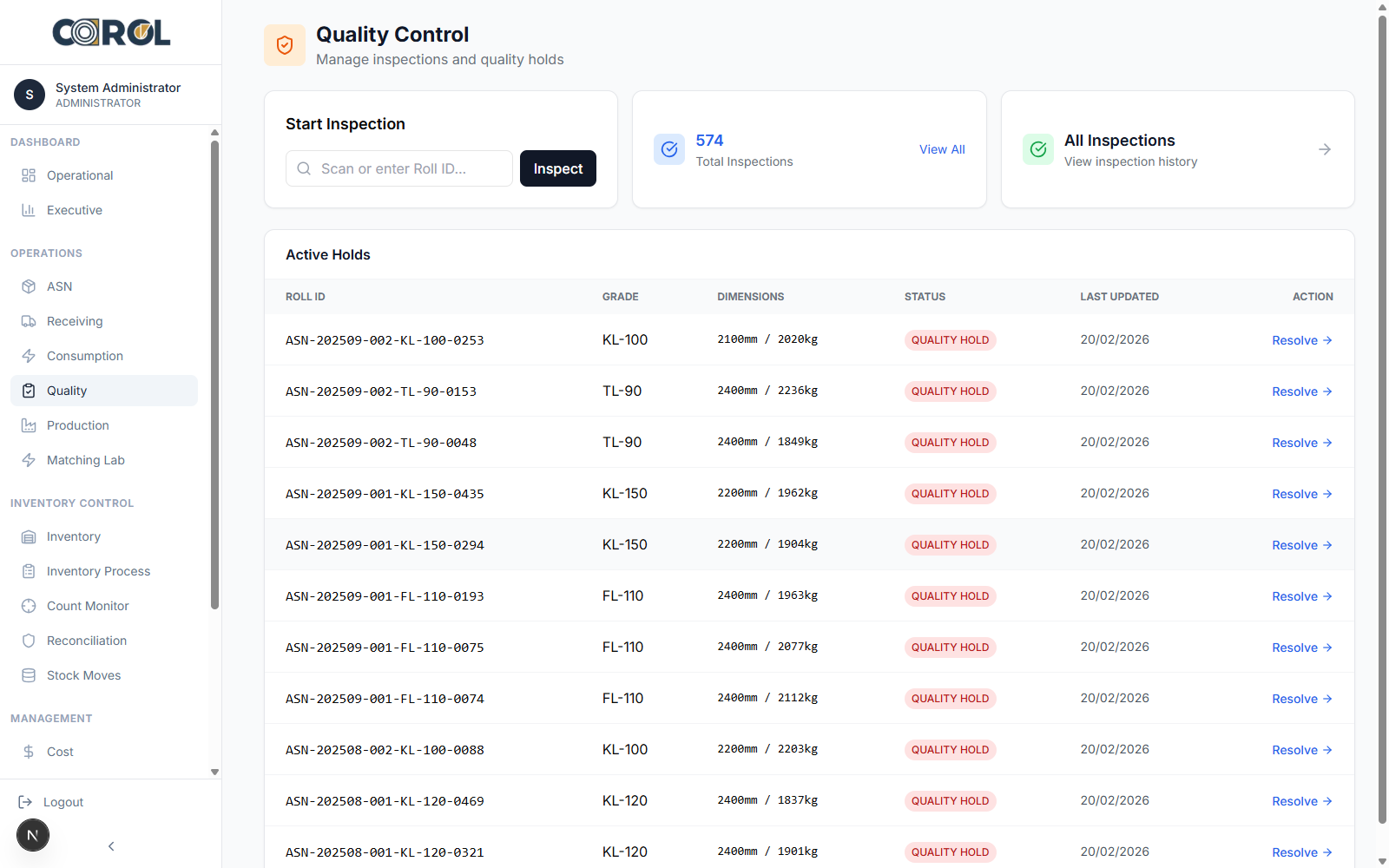Click the Total Inspections checkmark icon
Screen dimensions: 1389x868
(x=669, y=149)
